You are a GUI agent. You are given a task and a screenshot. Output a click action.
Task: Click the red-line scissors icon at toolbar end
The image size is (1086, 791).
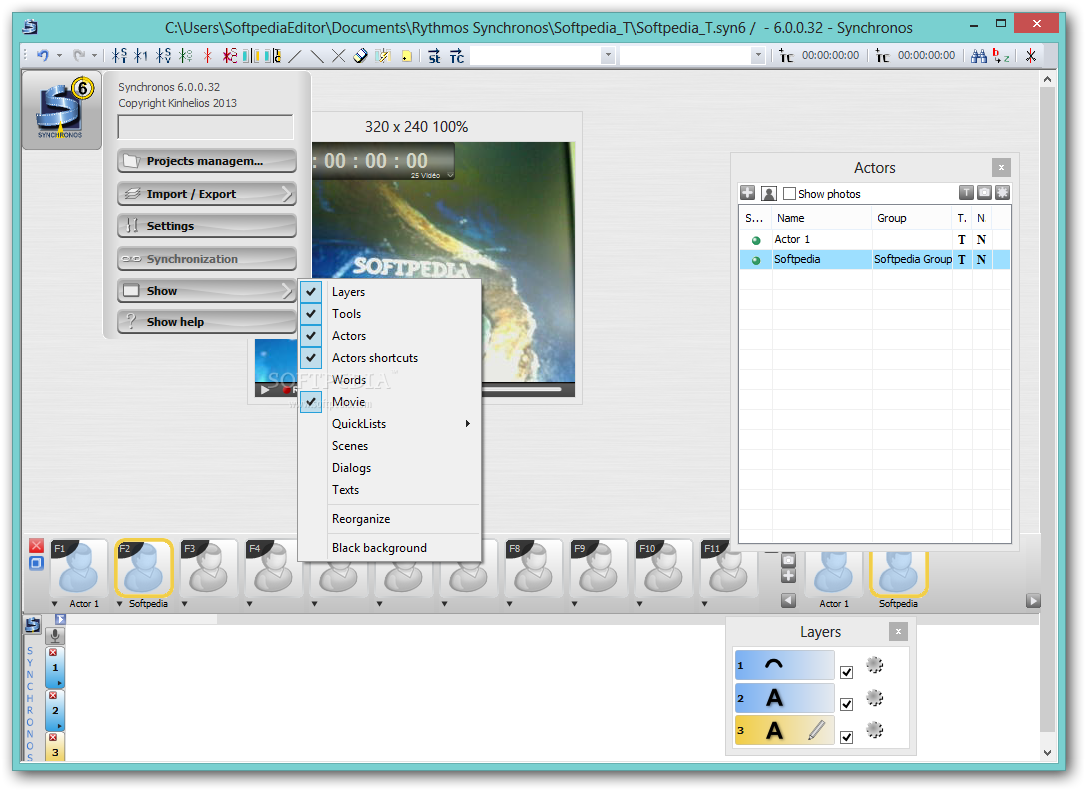1031,56
